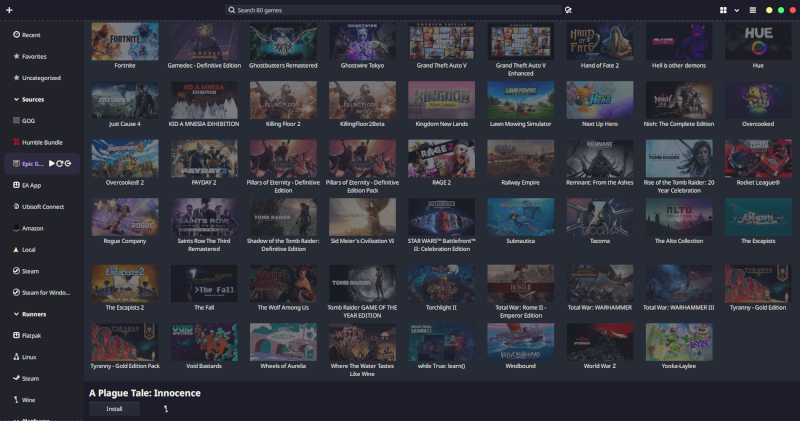Select The Fall game cover
800x421 pixels.
pyautogui.click(x=204, y=284)
